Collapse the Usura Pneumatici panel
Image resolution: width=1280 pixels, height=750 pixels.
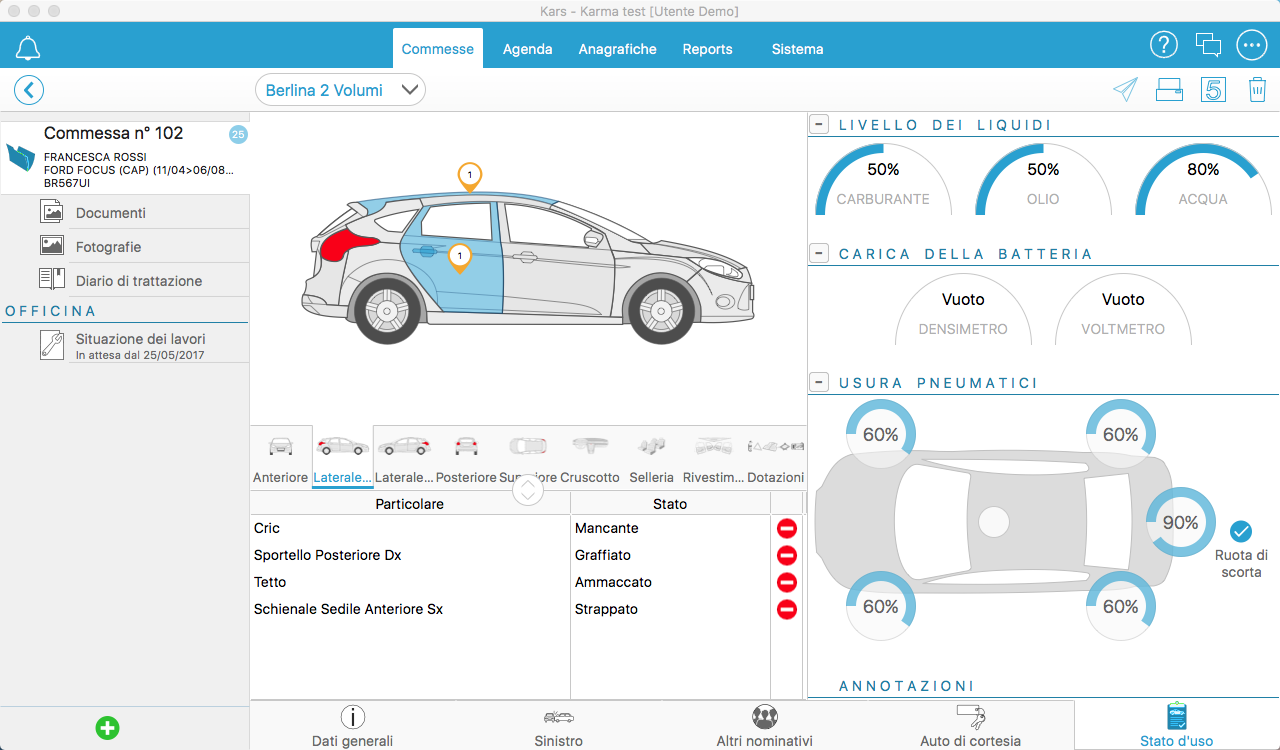(x=818, y=381)
